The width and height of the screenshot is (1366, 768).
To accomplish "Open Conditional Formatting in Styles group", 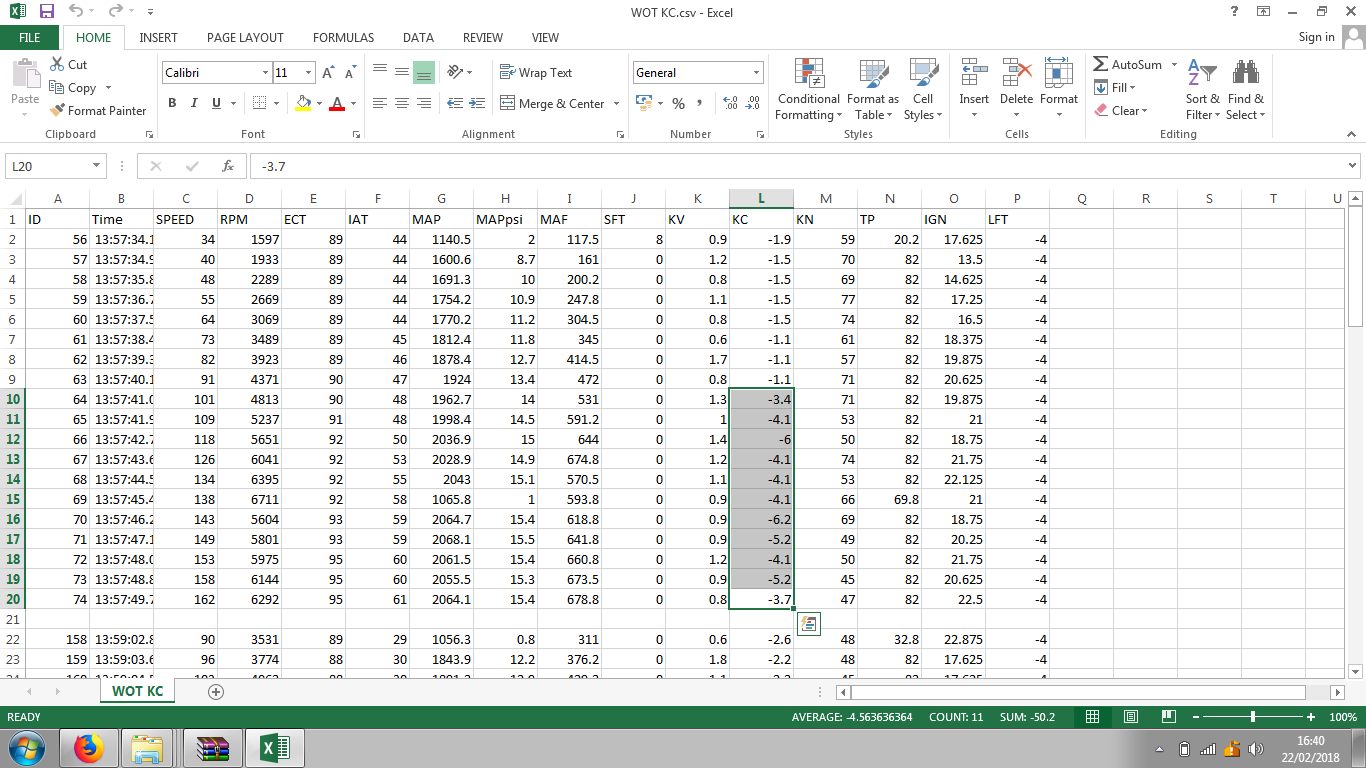I will (808, 90).
